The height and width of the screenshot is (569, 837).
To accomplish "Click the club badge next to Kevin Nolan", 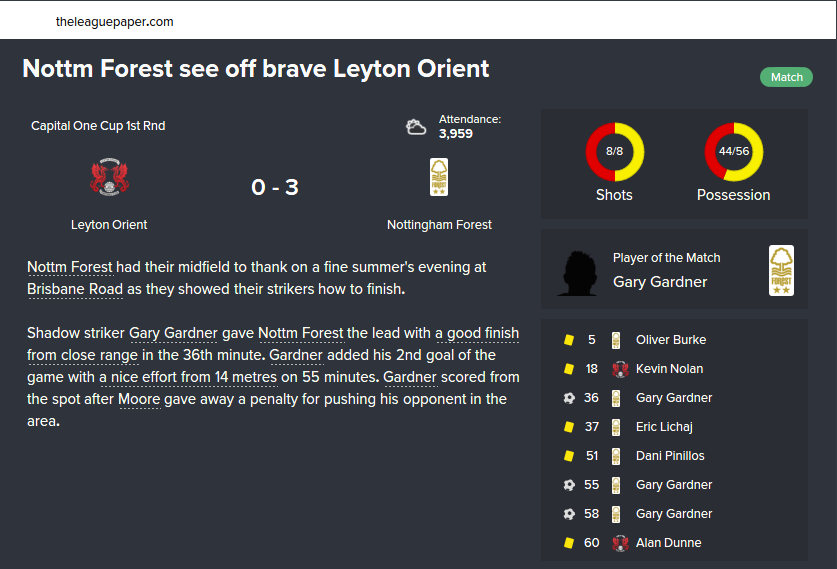I will tap(619, 369).
